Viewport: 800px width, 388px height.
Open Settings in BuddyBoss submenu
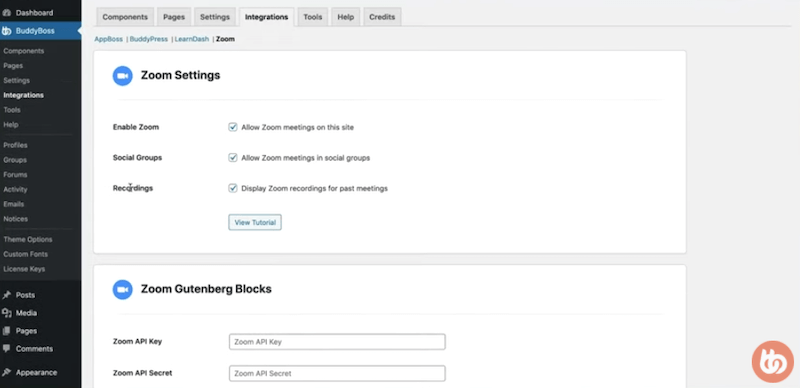coord(16,81)
